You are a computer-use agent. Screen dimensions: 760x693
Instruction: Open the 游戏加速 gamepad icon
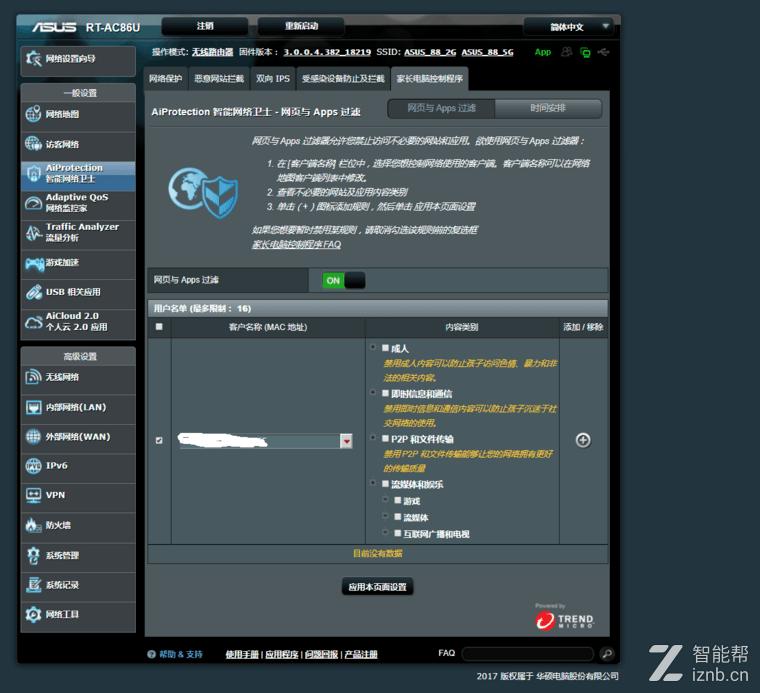34,263
